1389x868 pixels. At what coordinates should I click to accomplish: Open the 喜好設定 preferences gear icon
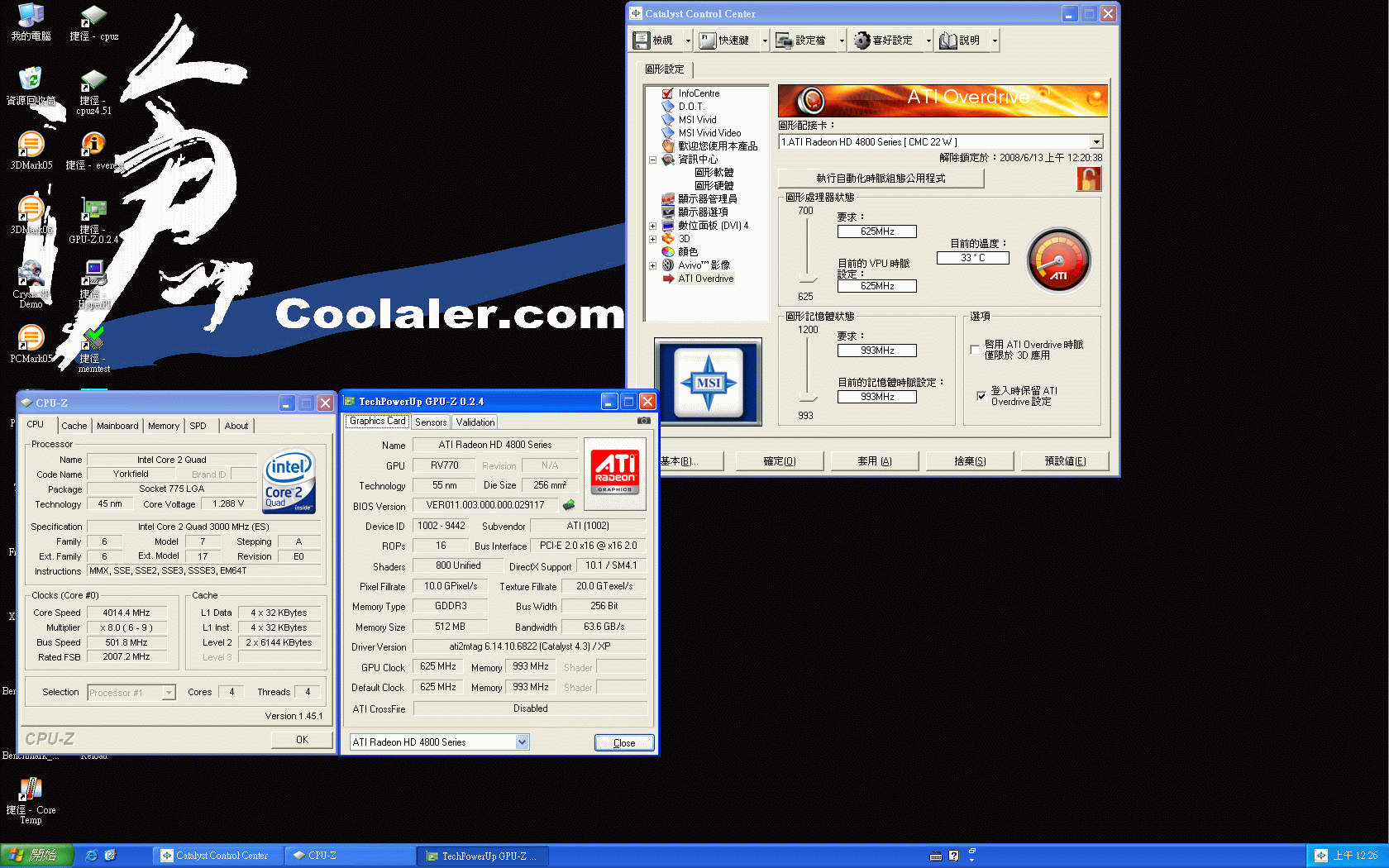click(862, 40)
